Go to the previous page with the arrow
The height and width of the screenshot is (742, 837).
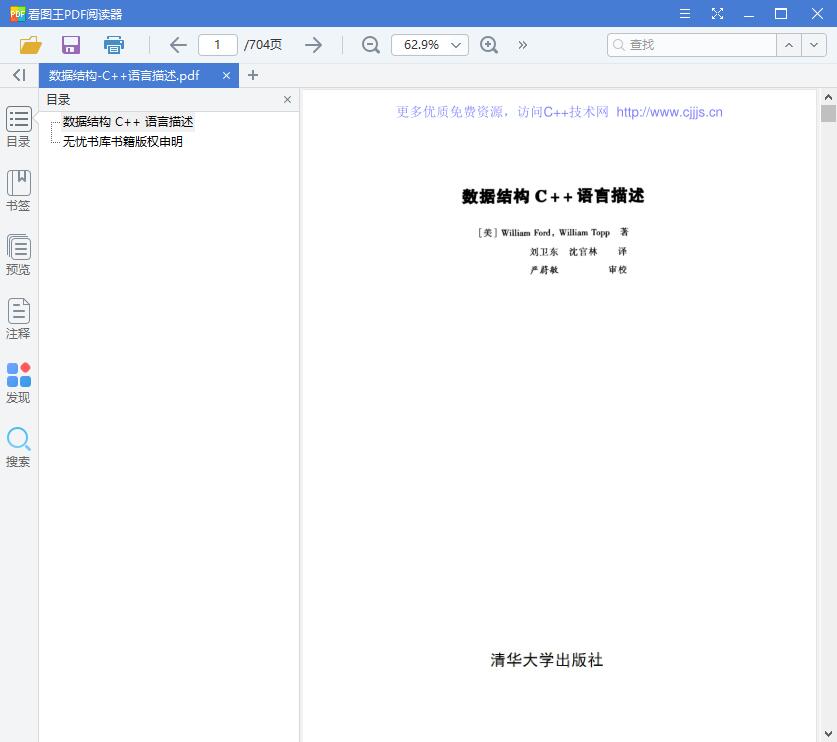click(178, 45)
